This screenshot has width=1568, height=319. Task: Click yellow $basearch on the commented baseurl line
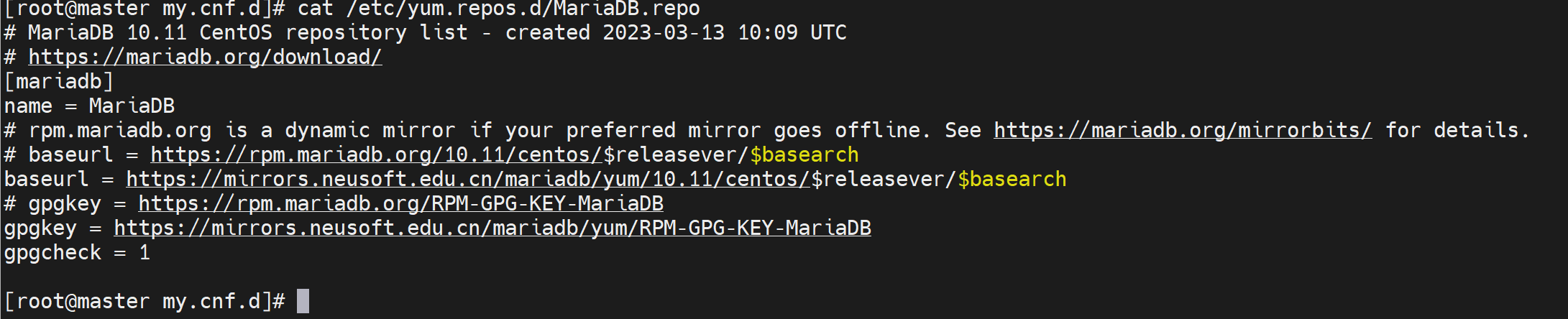pyautogui.click(x=804, y=155)
